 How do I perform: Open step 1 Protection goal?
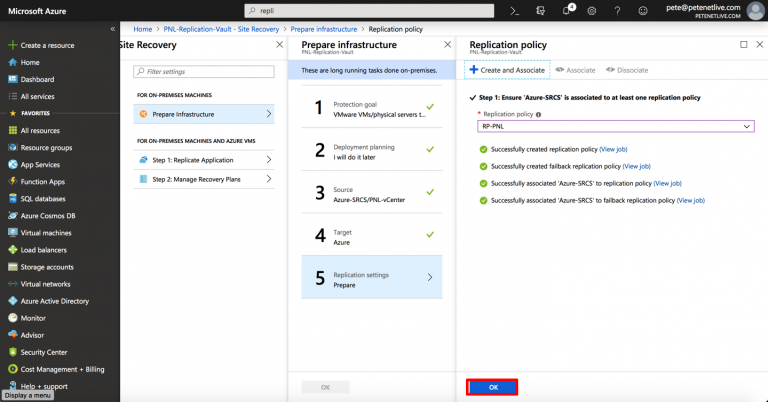click(372, 107)
